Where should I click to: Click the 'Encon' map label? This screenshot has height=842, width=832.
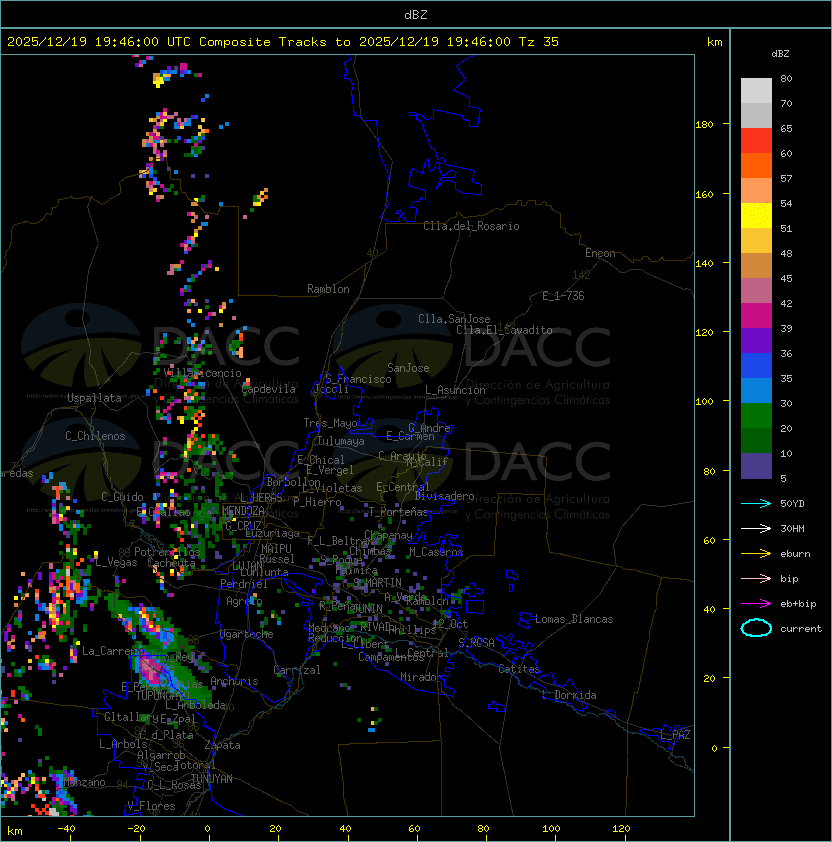click(600, 253)
